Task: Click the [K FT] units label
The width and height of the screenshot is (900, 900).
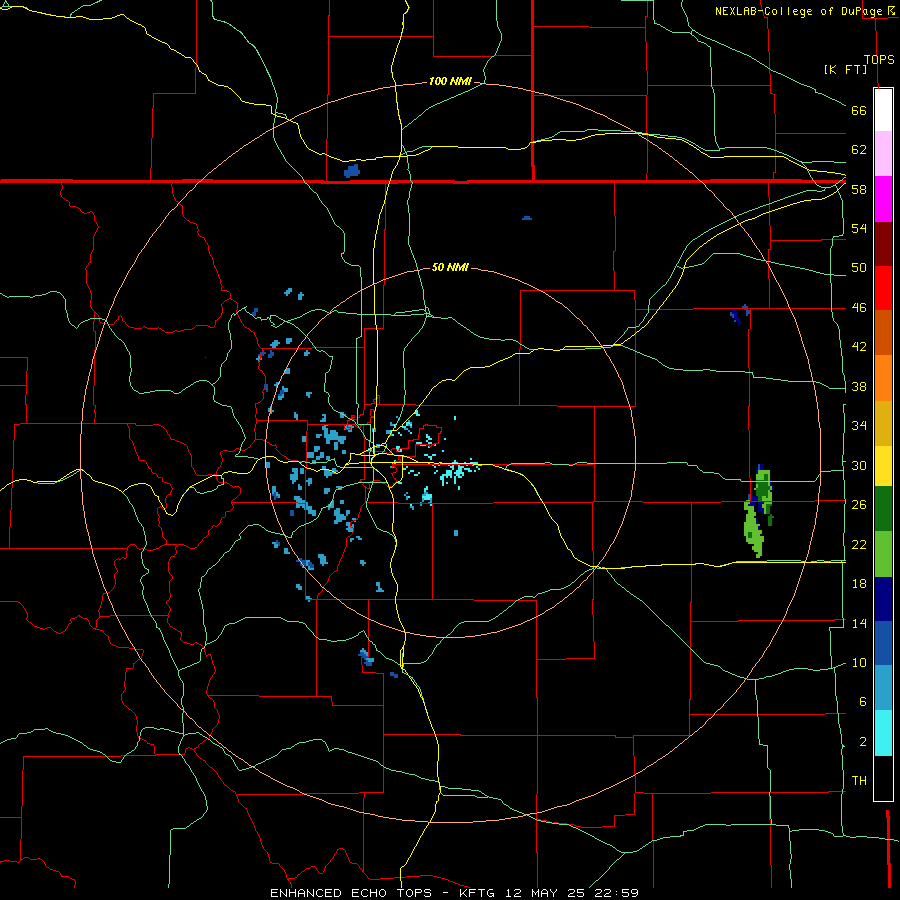Action: pyautogui.click(x=845, y=69)
